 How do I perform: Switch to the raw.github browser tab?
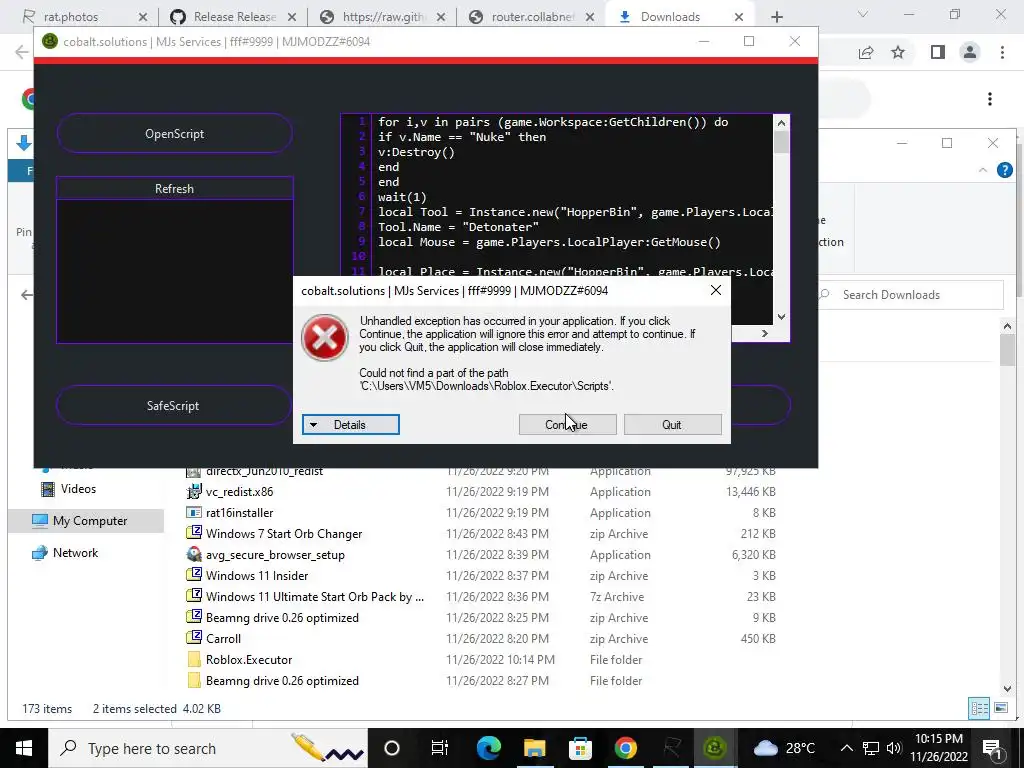383,16
